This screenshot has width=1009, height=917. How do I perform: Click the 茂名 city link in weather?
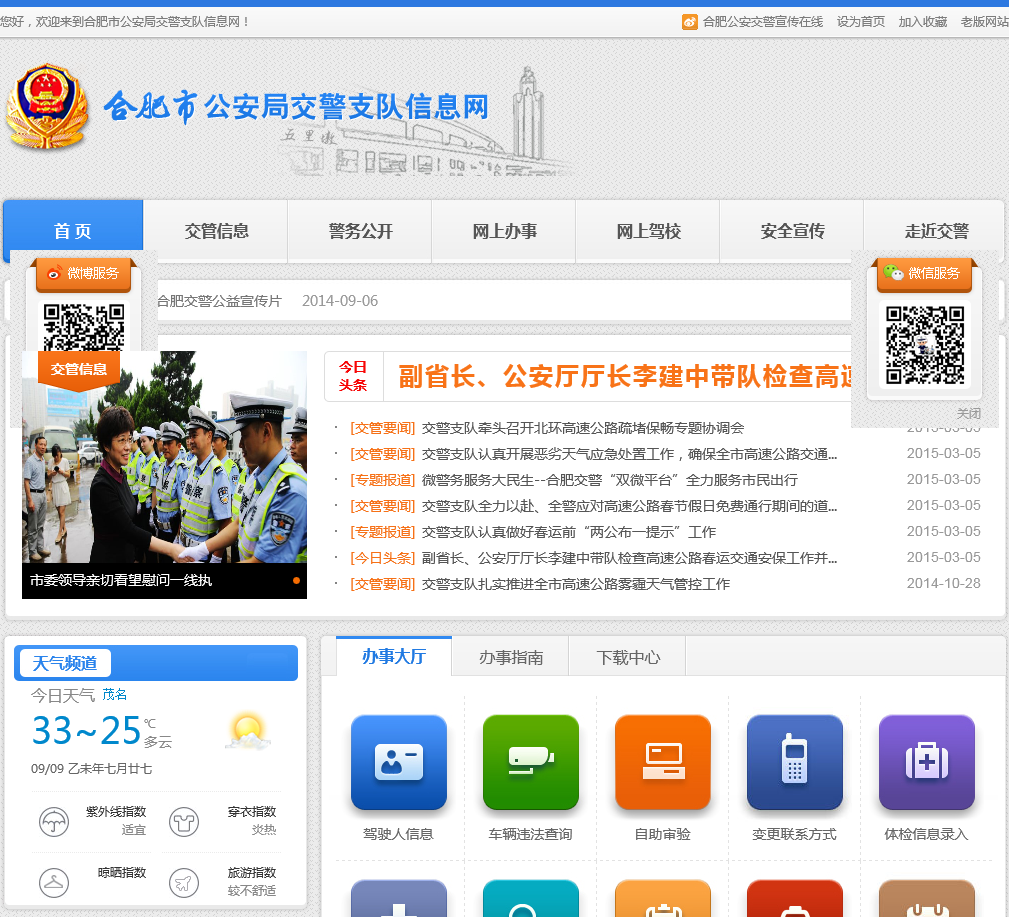point(115,694)
